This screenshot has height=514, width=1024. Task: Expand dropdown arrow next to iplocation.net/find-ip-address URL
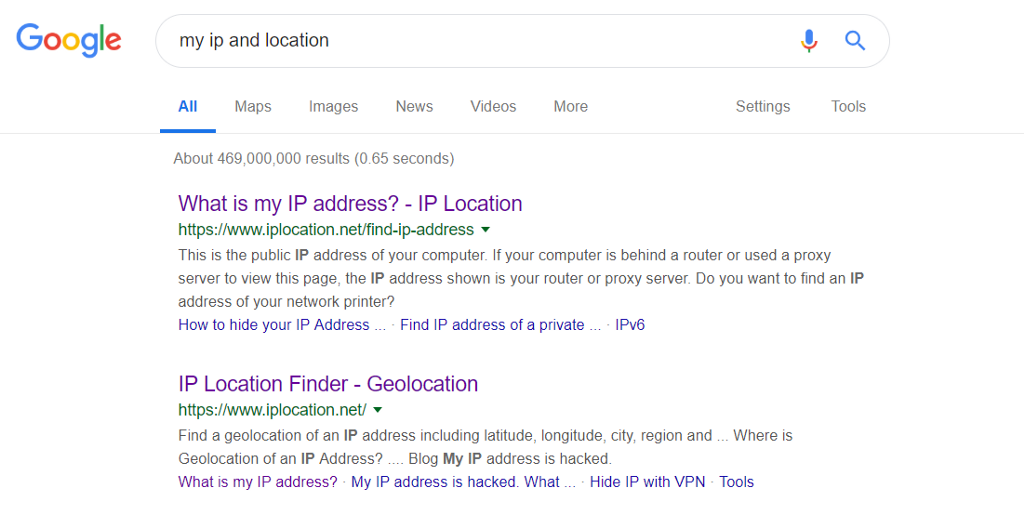point(486,230)
